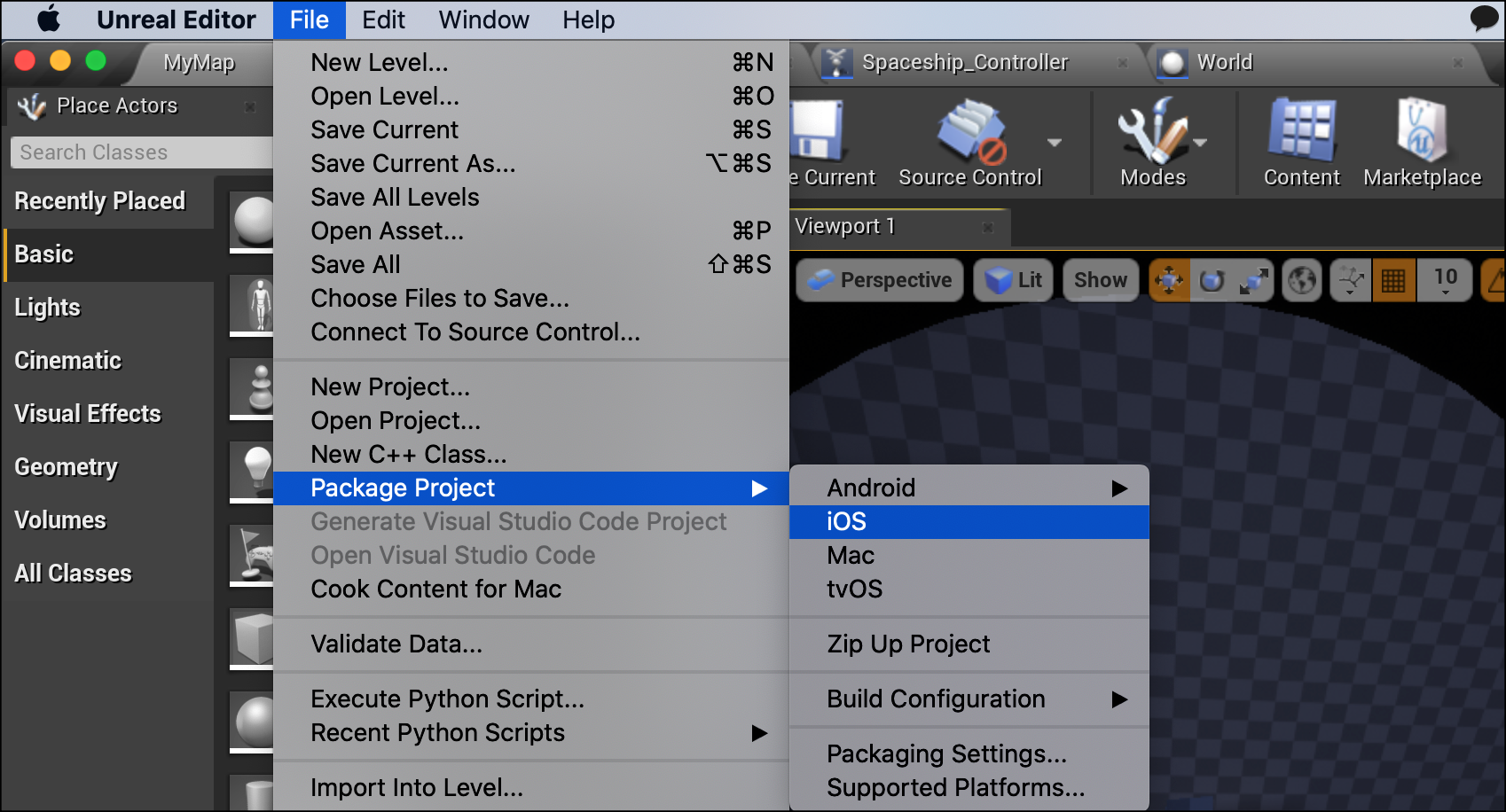The image size is (1506, 812).
Task: Expand the Build Configuration submenu
Action: [x=969, y=699]
